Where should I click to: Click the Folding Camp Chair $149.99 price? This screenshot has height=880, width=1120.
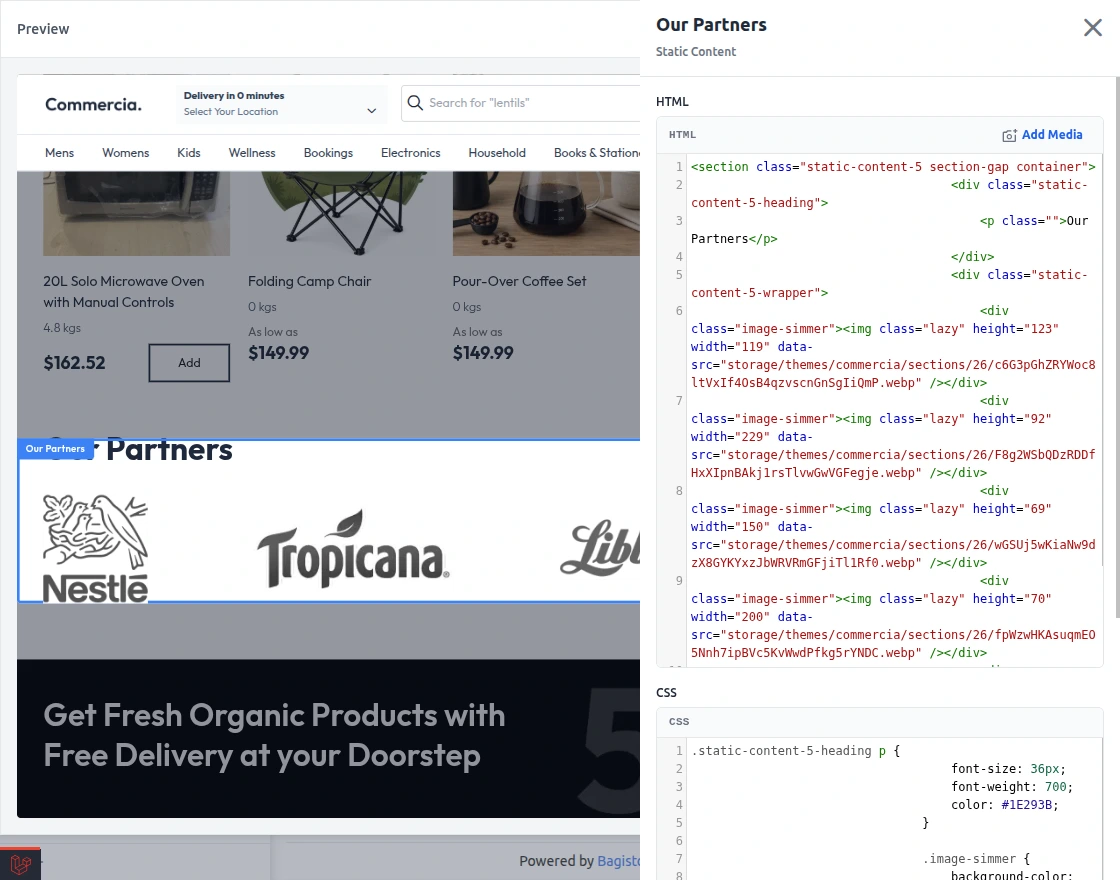[x=279, y=353]
